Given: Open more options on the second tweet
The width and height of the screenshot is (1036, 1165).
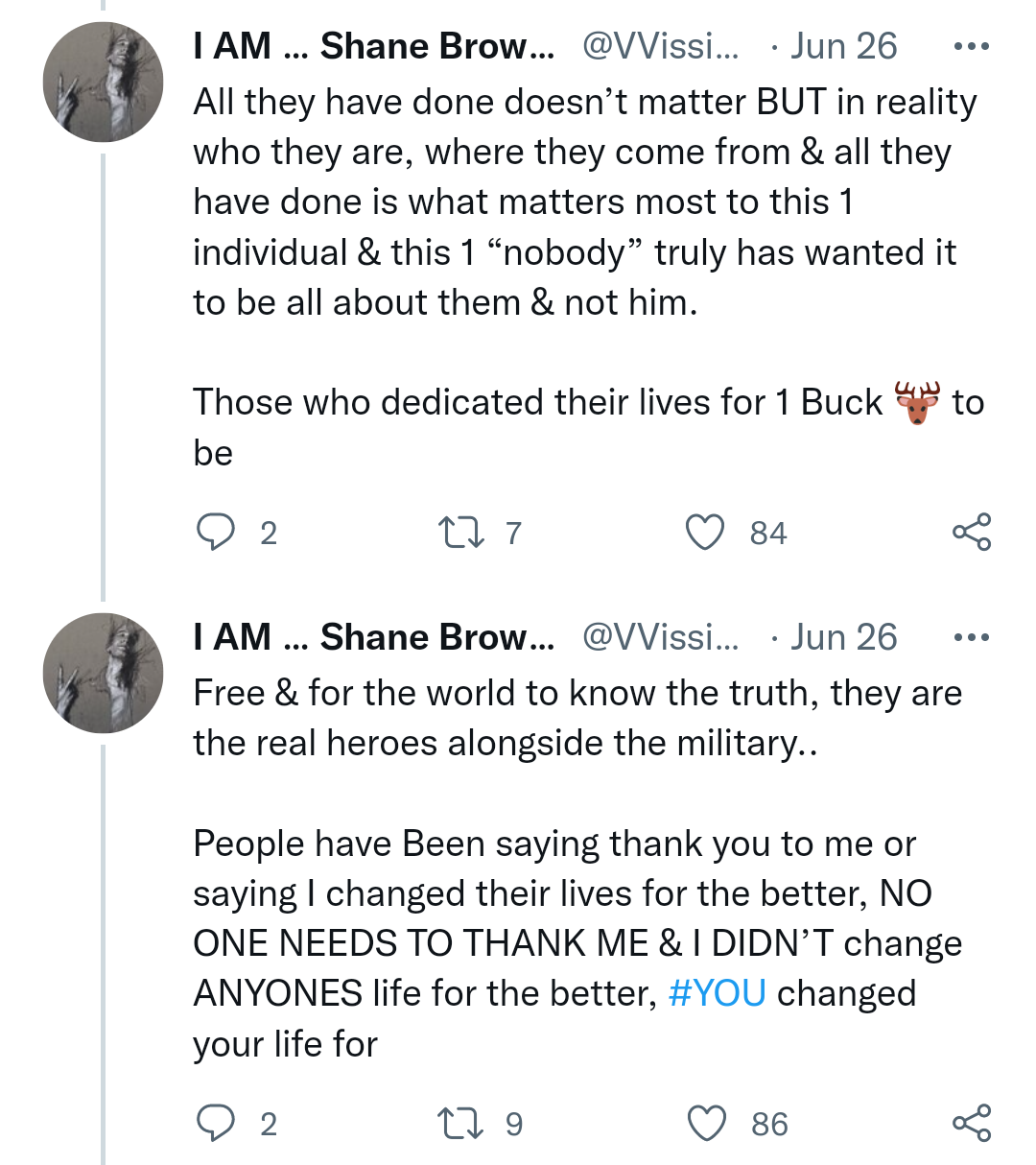Looking at the screenshot, I should (x=971, y=637).
